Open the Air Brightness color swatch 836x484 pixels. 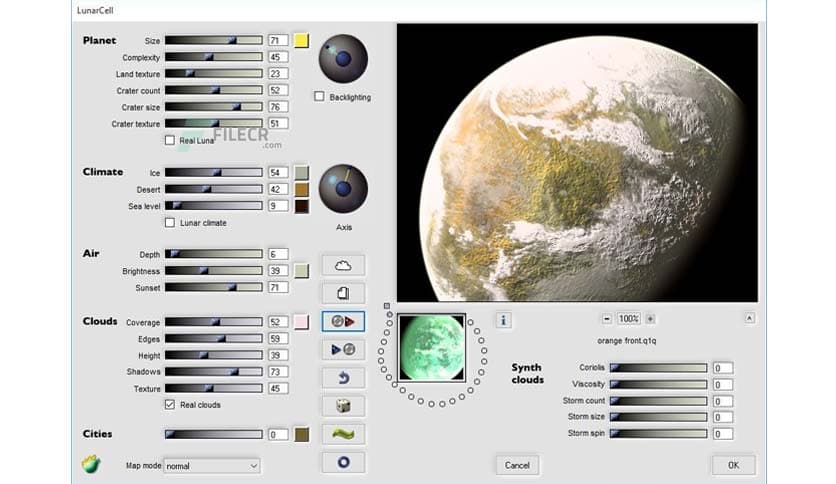(x=301, y=271)
